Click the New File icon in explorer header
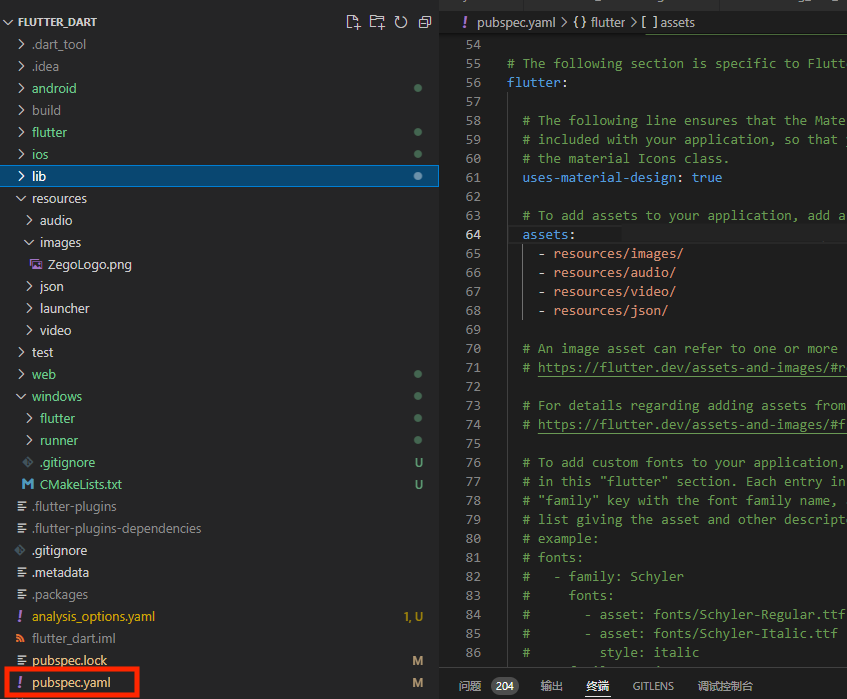The width and height of the screenshot is (847, 699). tap(353, 22)
